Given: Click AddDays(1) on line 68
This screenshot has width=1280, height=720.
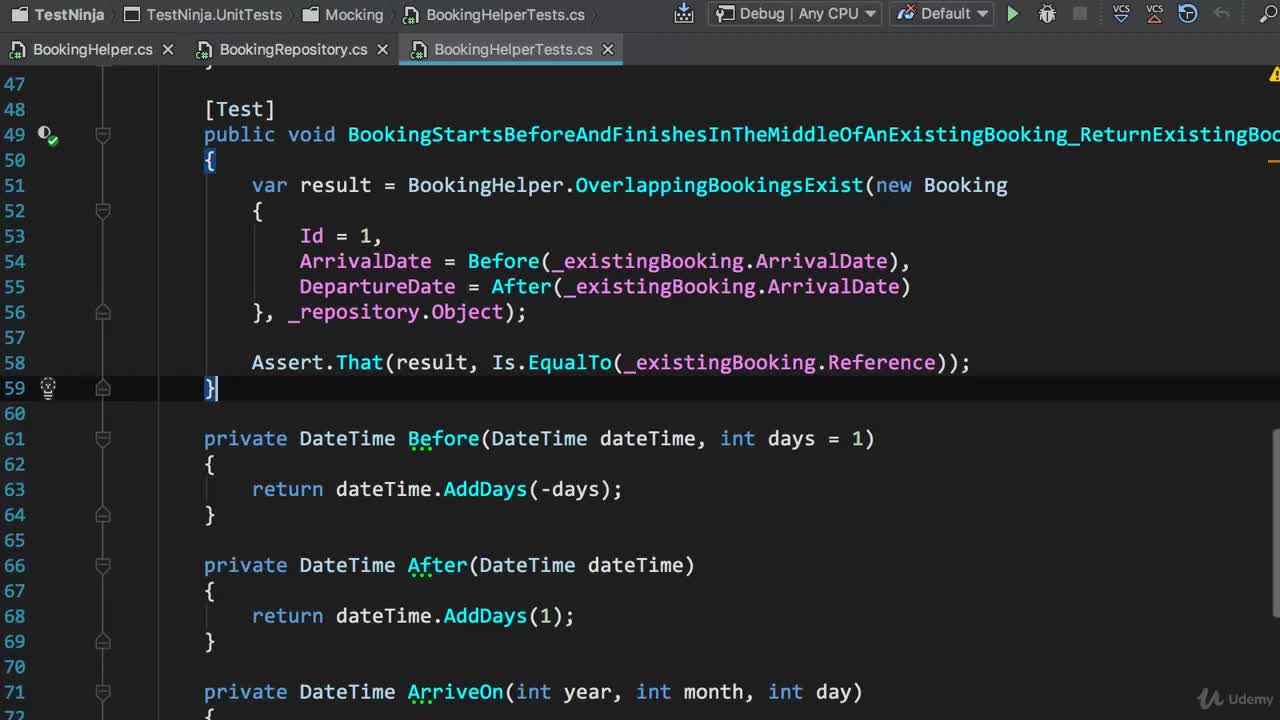Looking at the screenshot, I should pyautogui.click(x=503, y=616).
